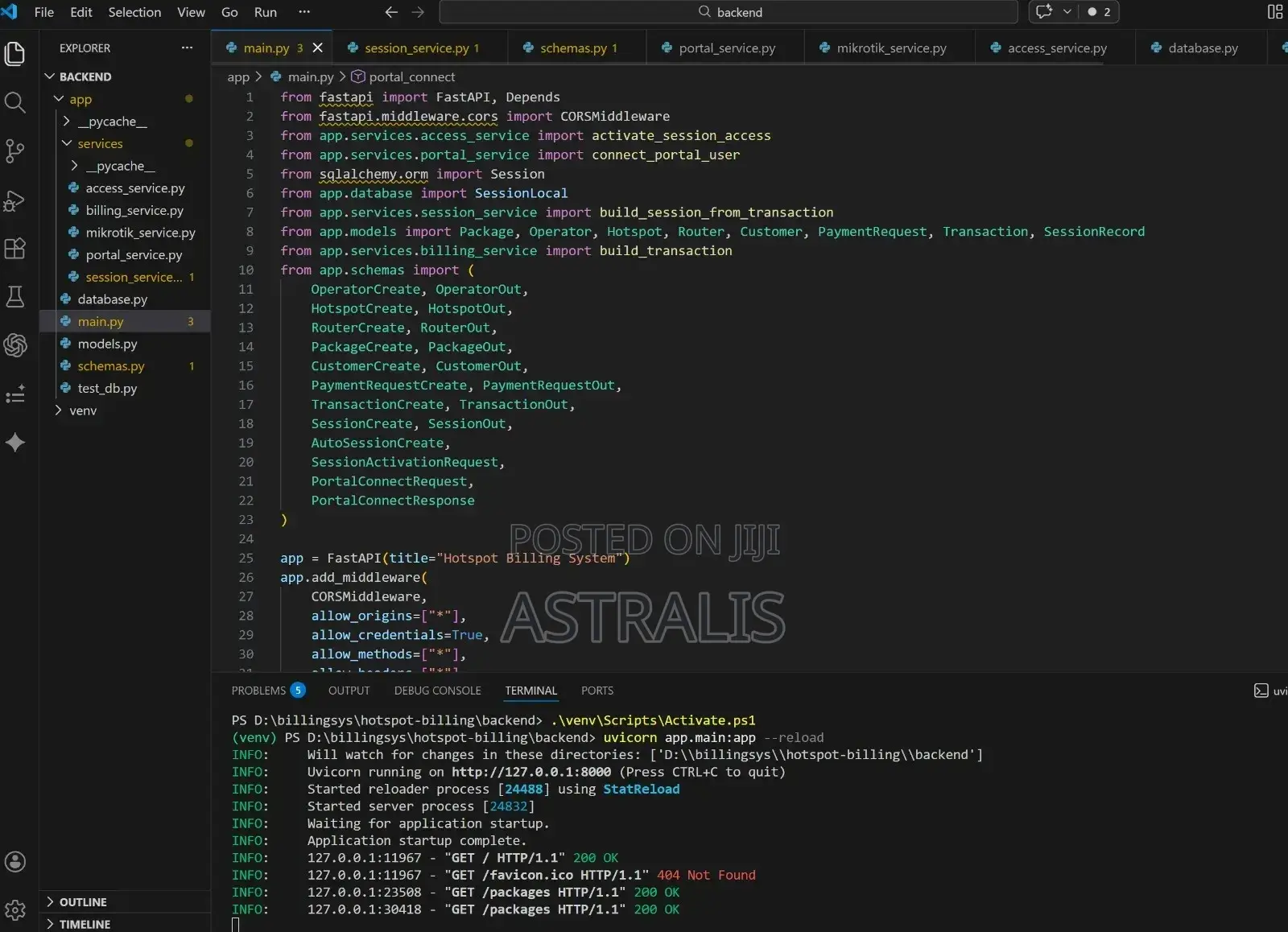Open schemas.py in the Explorer tree

111,366
